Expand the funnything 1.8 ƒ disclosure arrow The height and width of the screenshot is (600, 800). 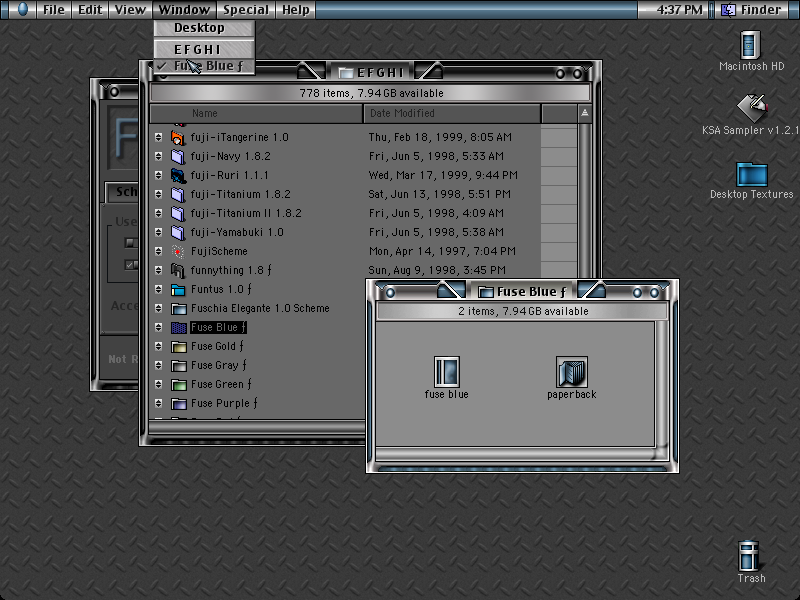[158, 270]
